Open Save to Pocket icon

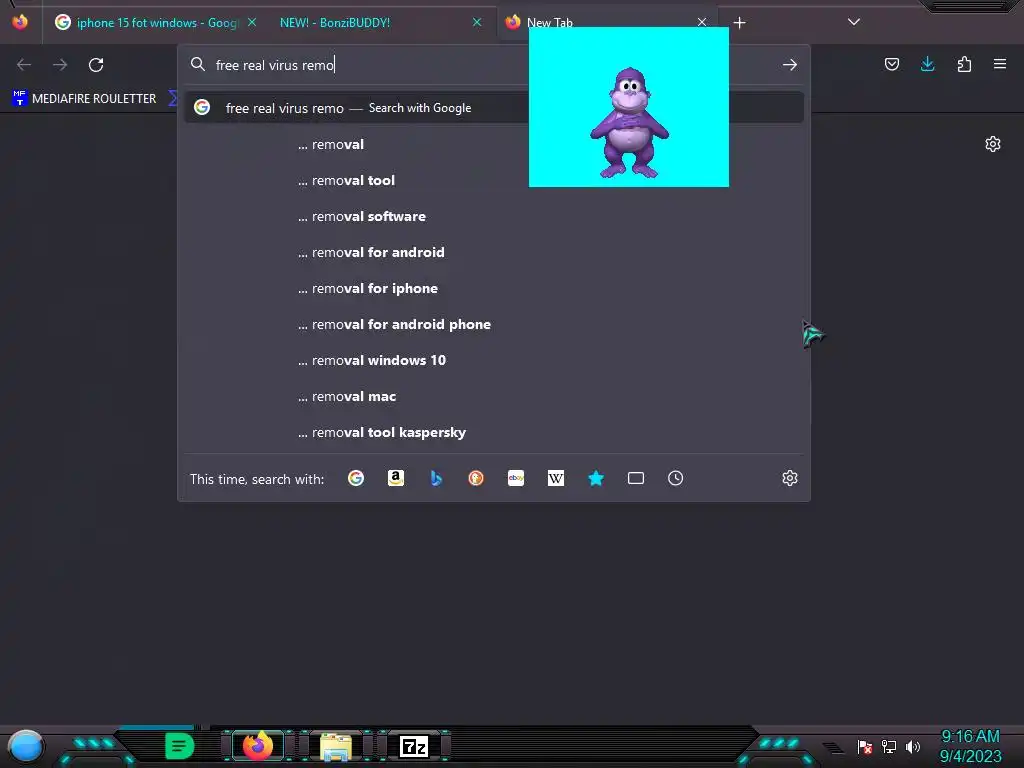(x=892, y=64)
